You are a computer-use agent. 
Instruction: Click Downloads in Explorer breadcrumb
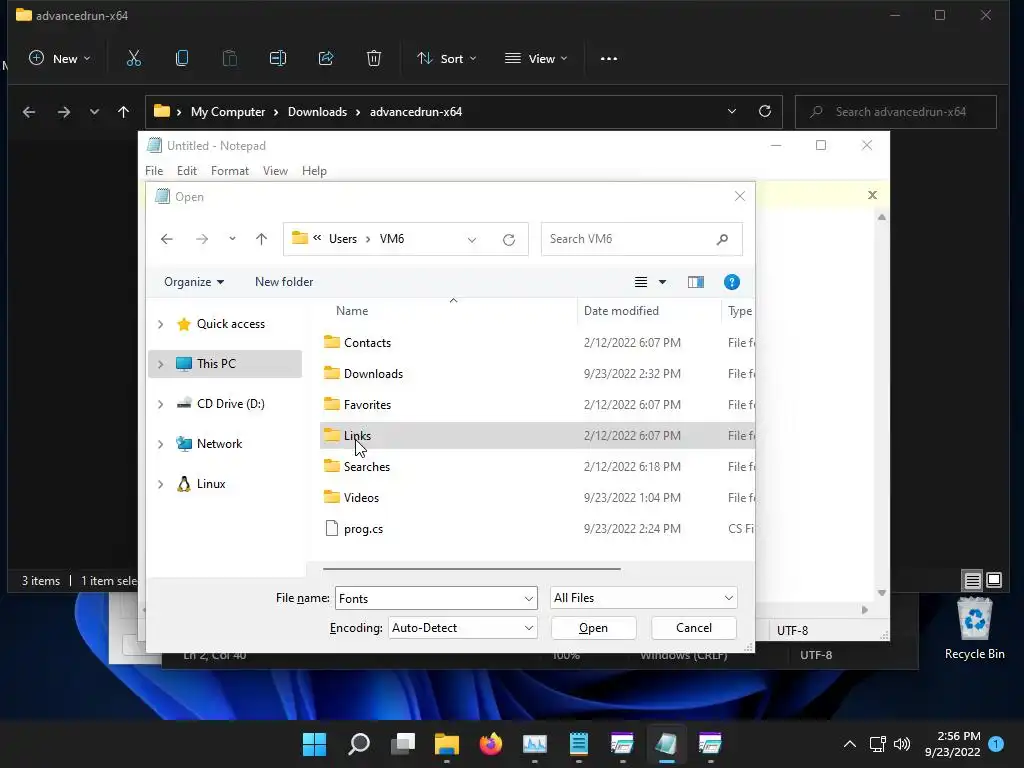(317, 112)
